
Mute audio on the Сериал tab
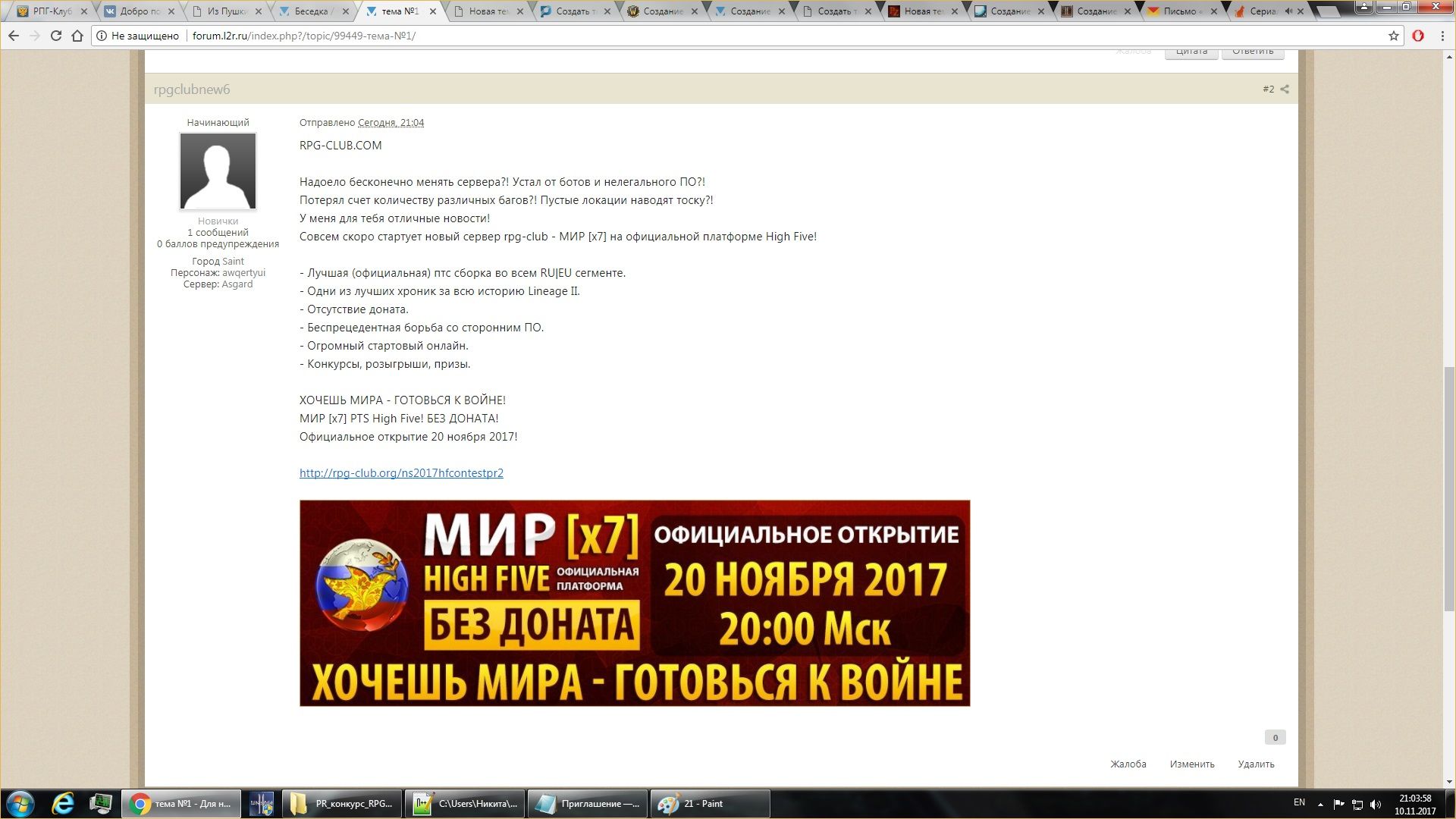pyautogui.click(x=1288, y=11)
